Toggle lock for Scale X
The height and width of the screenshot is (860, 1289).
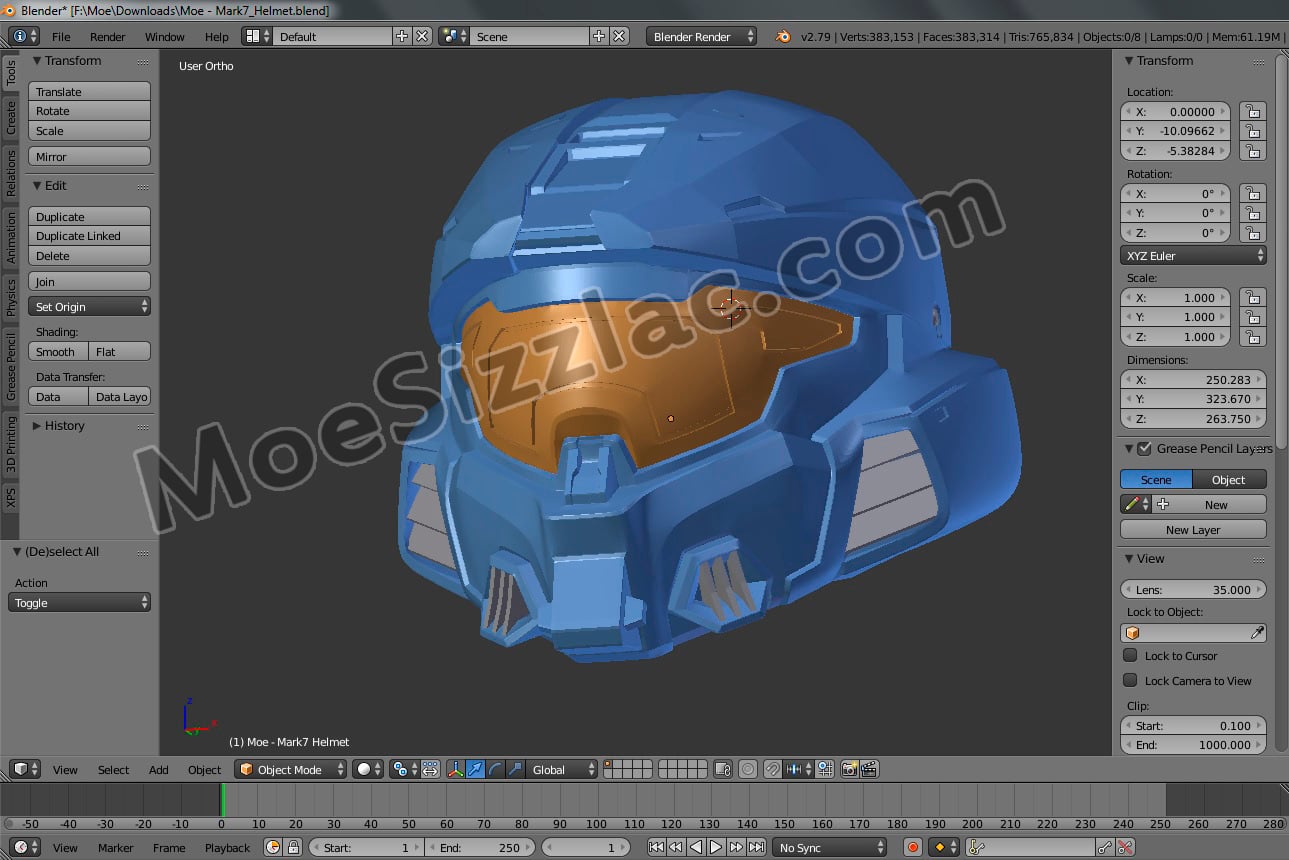1252,297
